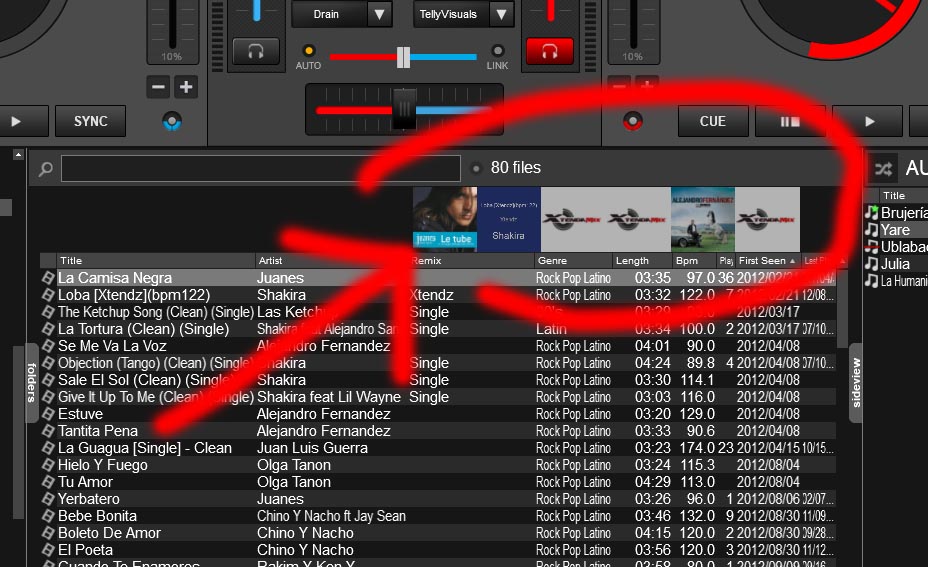Screen dimensions: 928x567
Task: Sort by First Seen column header
Action: (x=767, y=260)
